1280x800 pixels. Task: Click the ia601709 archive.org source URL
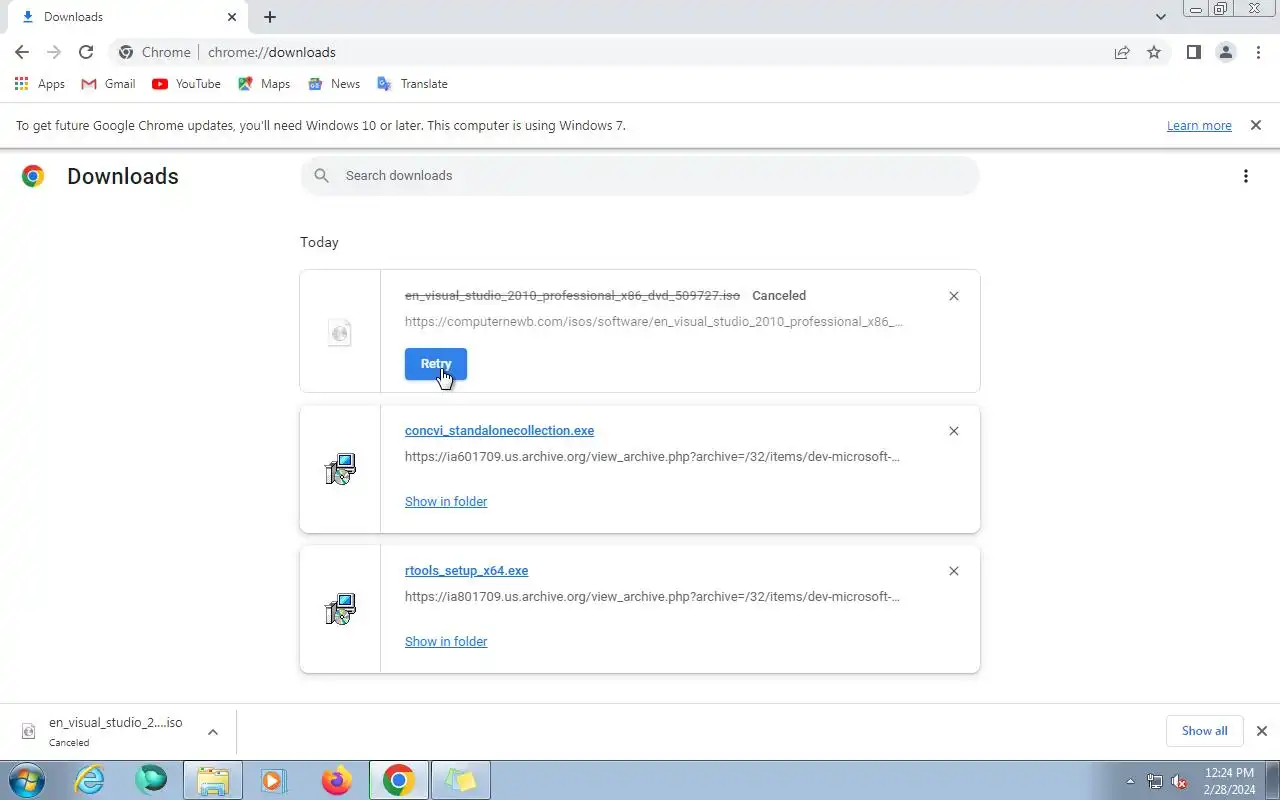(652, 457)
